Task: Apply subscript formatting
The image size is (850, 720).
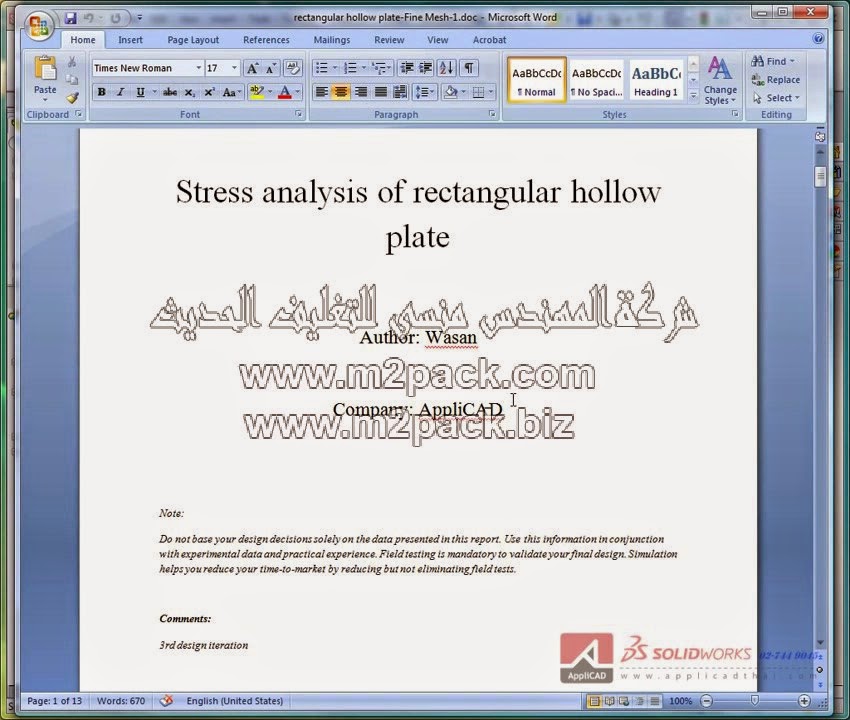Action: point(189,92)
